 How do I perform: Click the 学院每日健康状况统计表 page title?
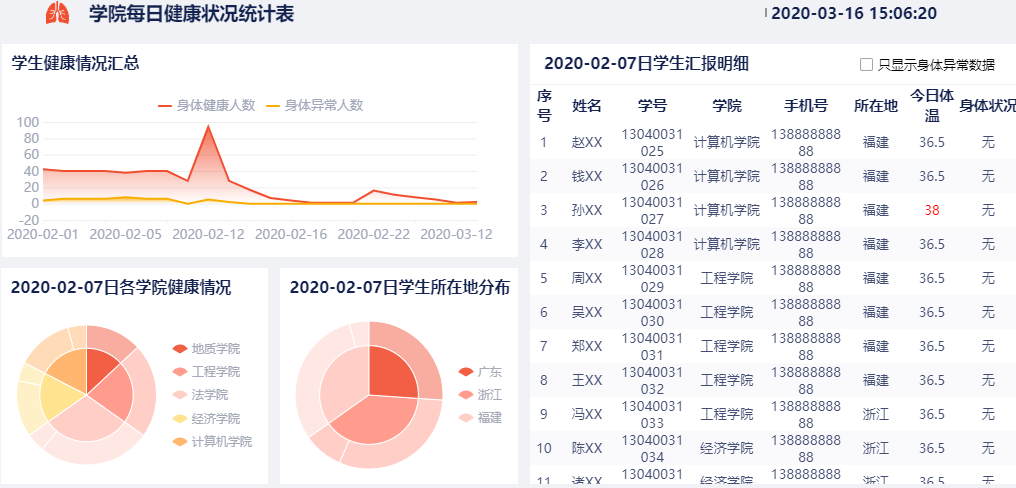pos(192,14)
